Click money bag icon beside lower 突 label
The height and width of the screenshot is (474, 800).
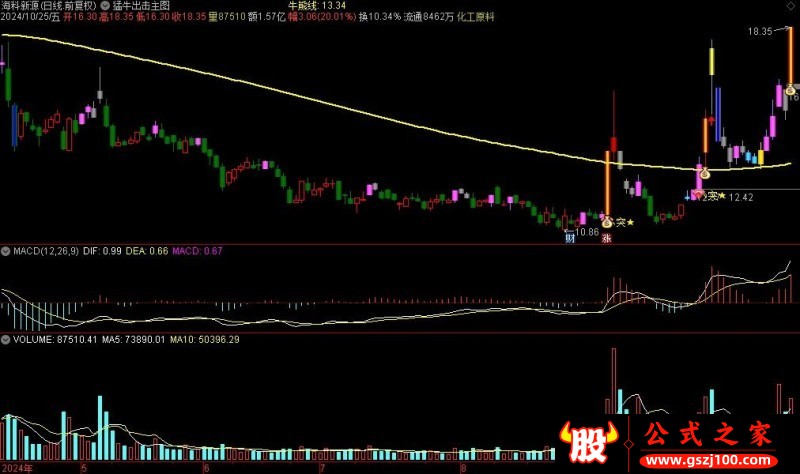pyautogui.click(x=607, y=222)
